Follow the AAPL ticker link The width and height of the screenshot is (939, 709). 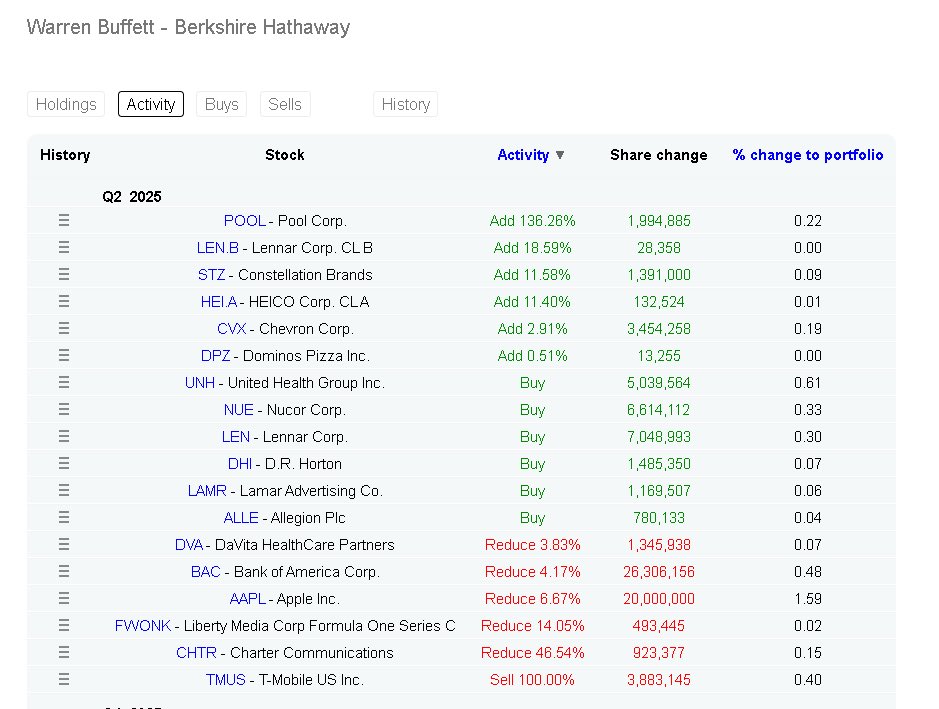click(248, 599)
